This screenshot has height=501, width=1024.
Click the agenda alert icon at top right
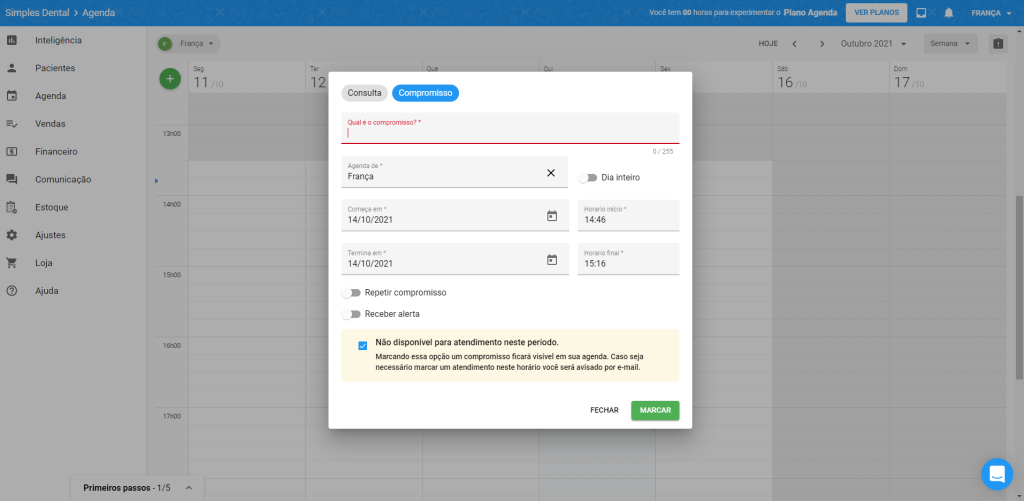[x=998, y=44]
